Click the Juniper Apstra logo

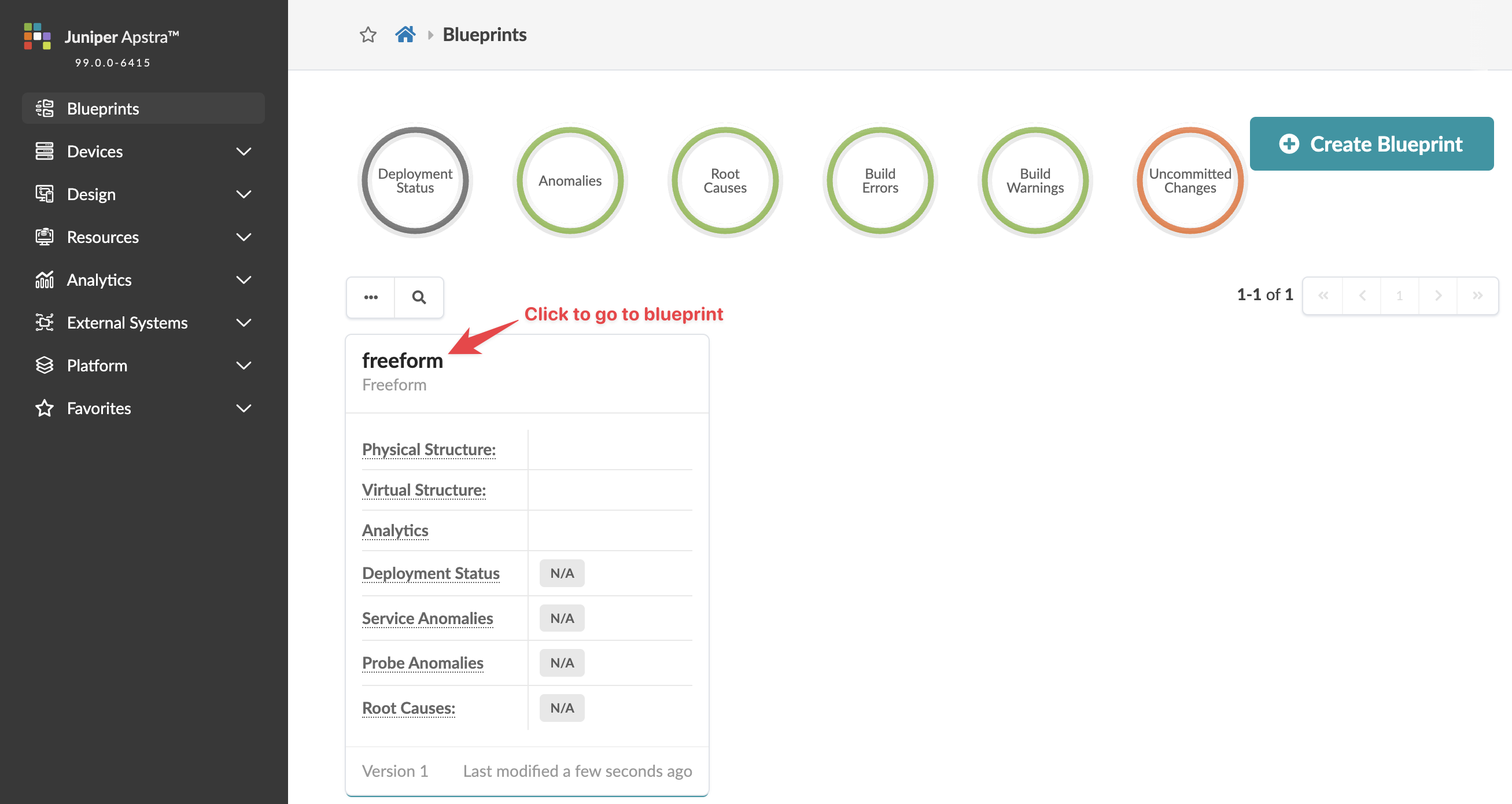pos(38,36)
